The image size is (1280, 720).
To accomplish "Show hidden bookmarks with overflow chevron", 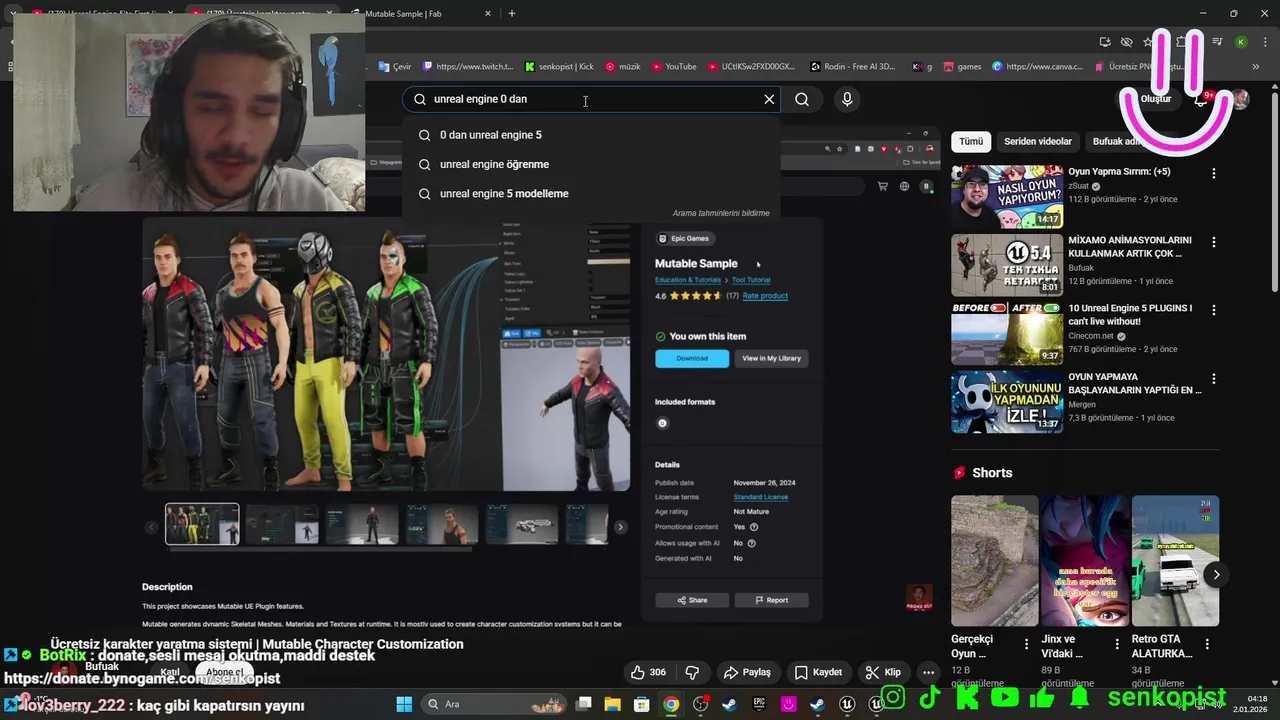I will pos(1255,67).
